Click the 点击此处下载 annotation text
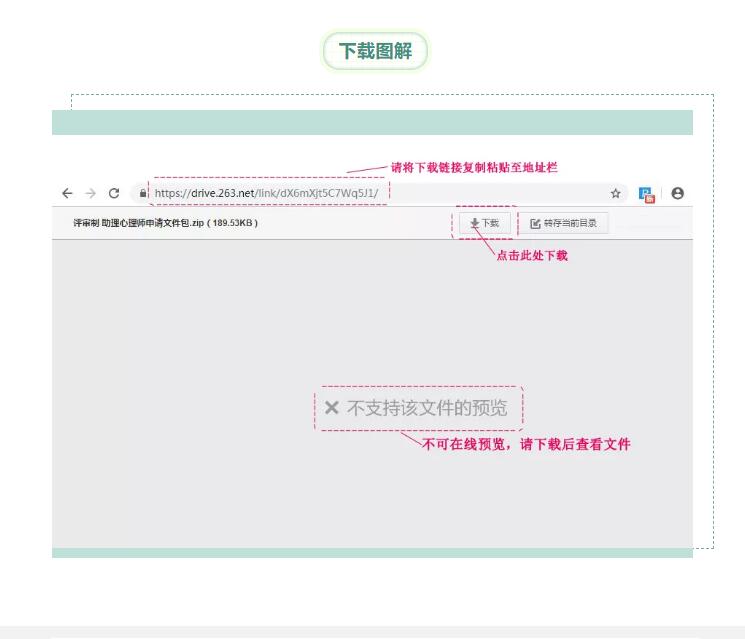 (x=532, y=256)
